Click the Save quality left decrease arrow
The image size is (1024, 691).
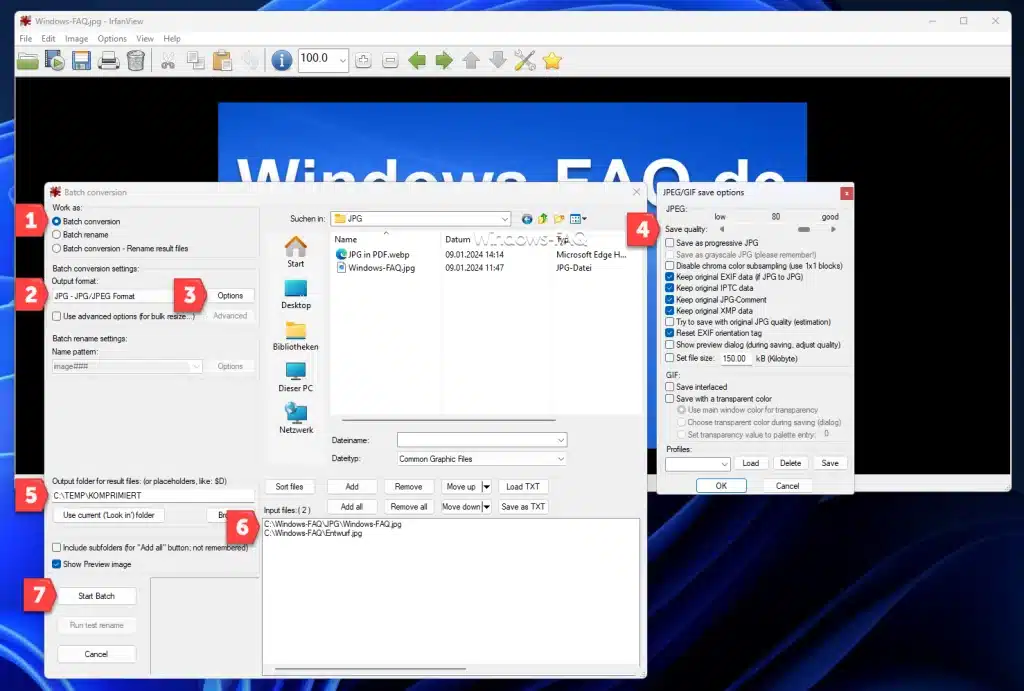point(722,229)
